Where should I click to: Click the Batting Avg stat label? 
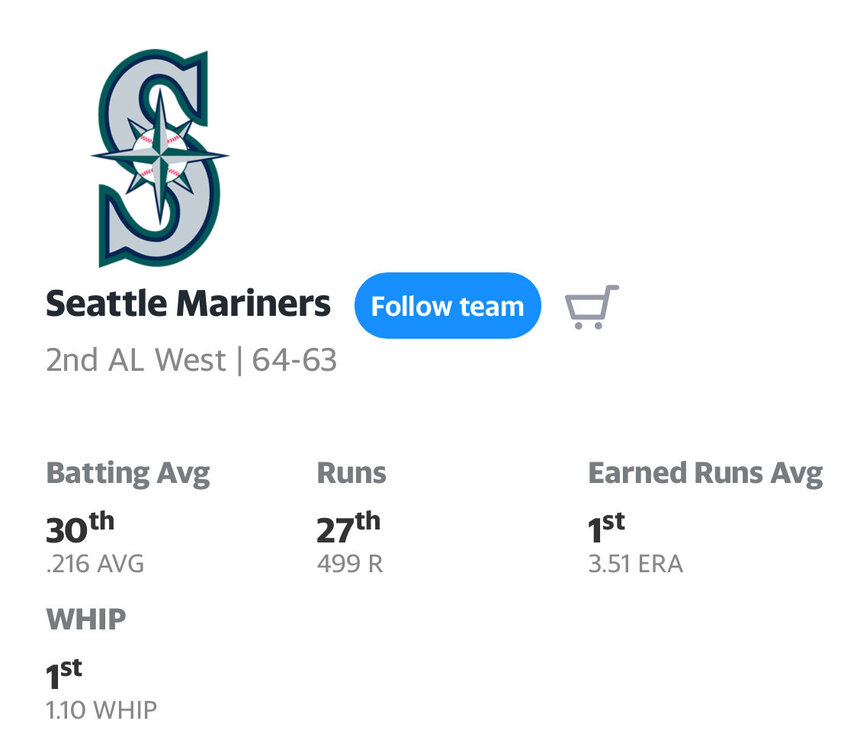[128, 473]
